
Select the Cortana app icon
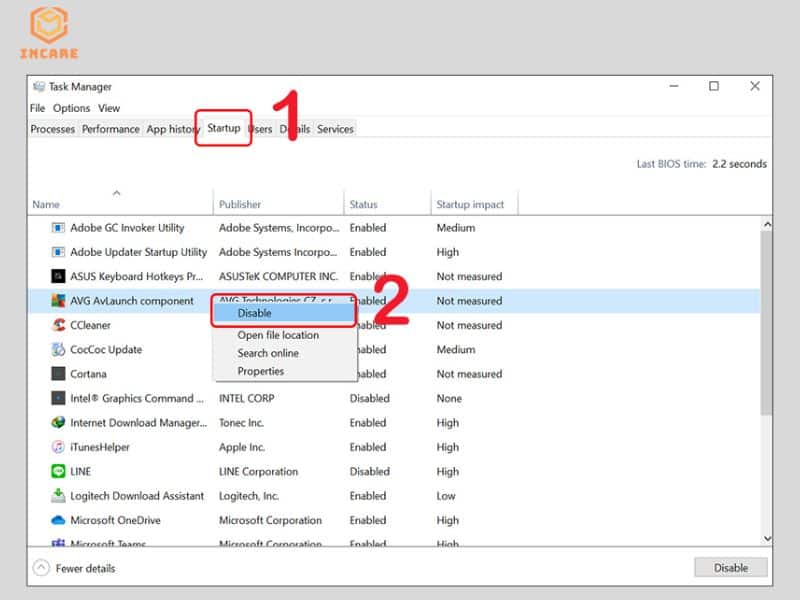pyautogui.click(x=58, y=373)
